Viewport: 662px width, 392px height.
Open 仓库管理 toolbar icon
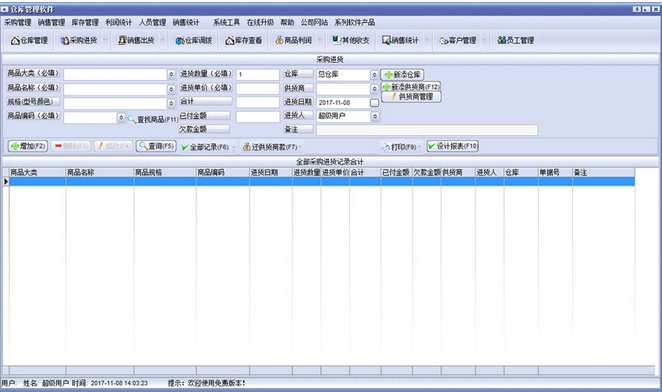[x=29, y=41]
